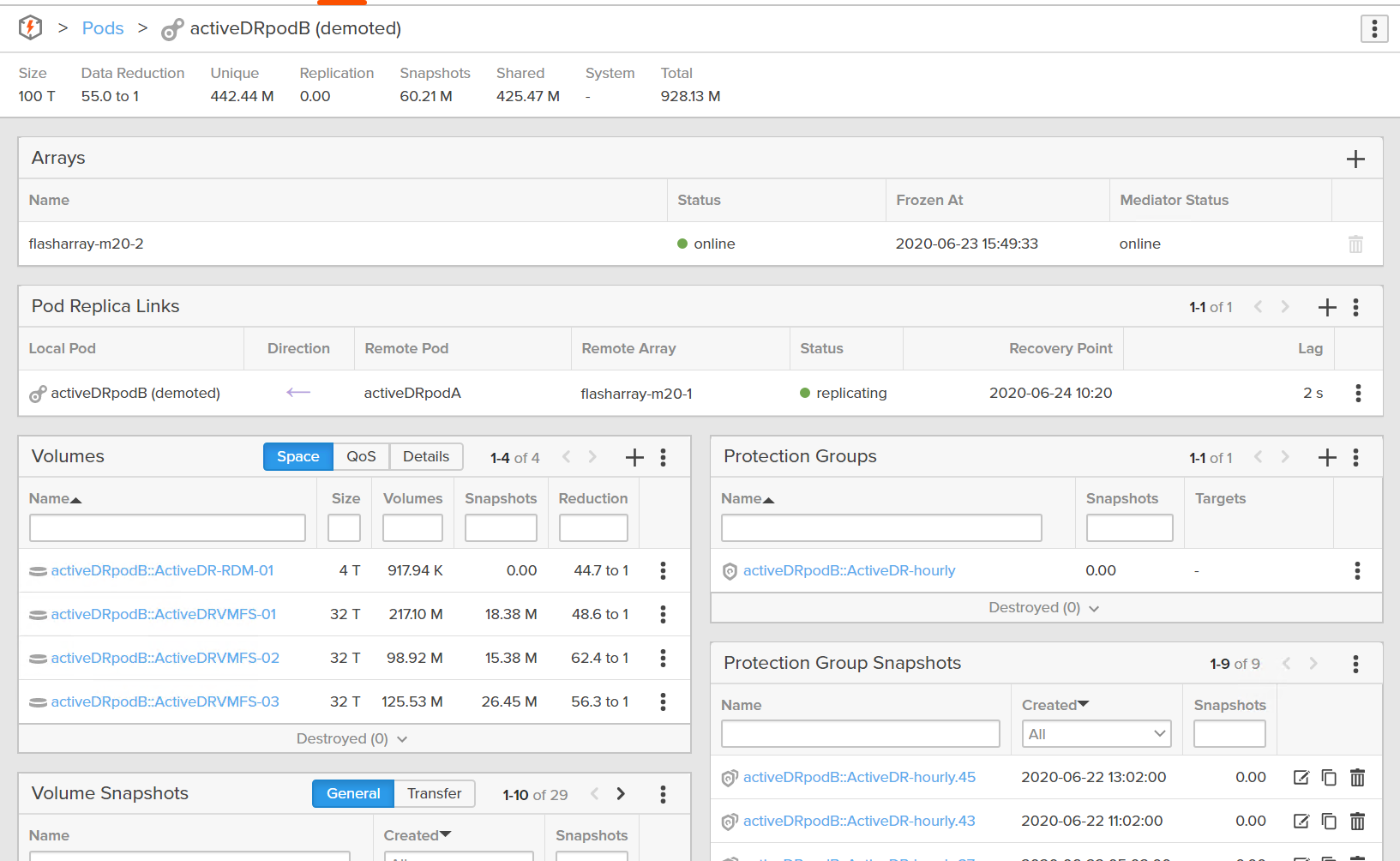This screenshot has width=1400, height=861.
Task: Edit the ActiveDR-hourly.45 snapshot
Action: (1301, 778)
